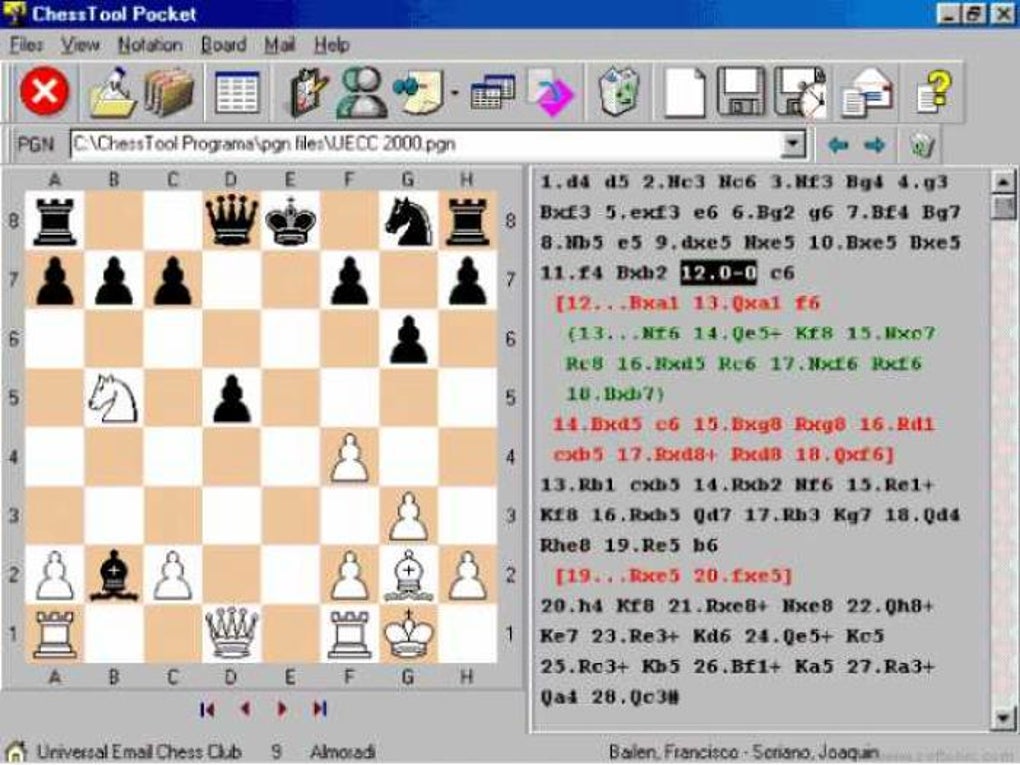Click move 13.Rb1 in the notation
This screenshot has height=765, width=1020.
578,485
